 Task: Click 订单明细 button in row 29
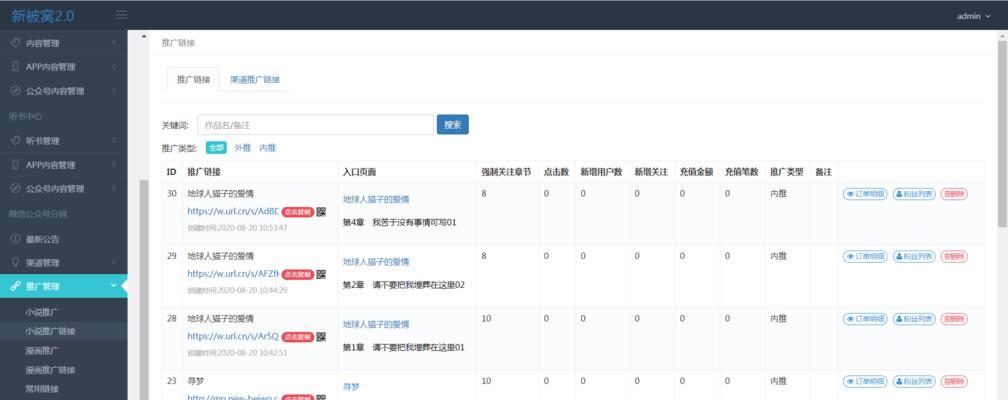[865, 256]
